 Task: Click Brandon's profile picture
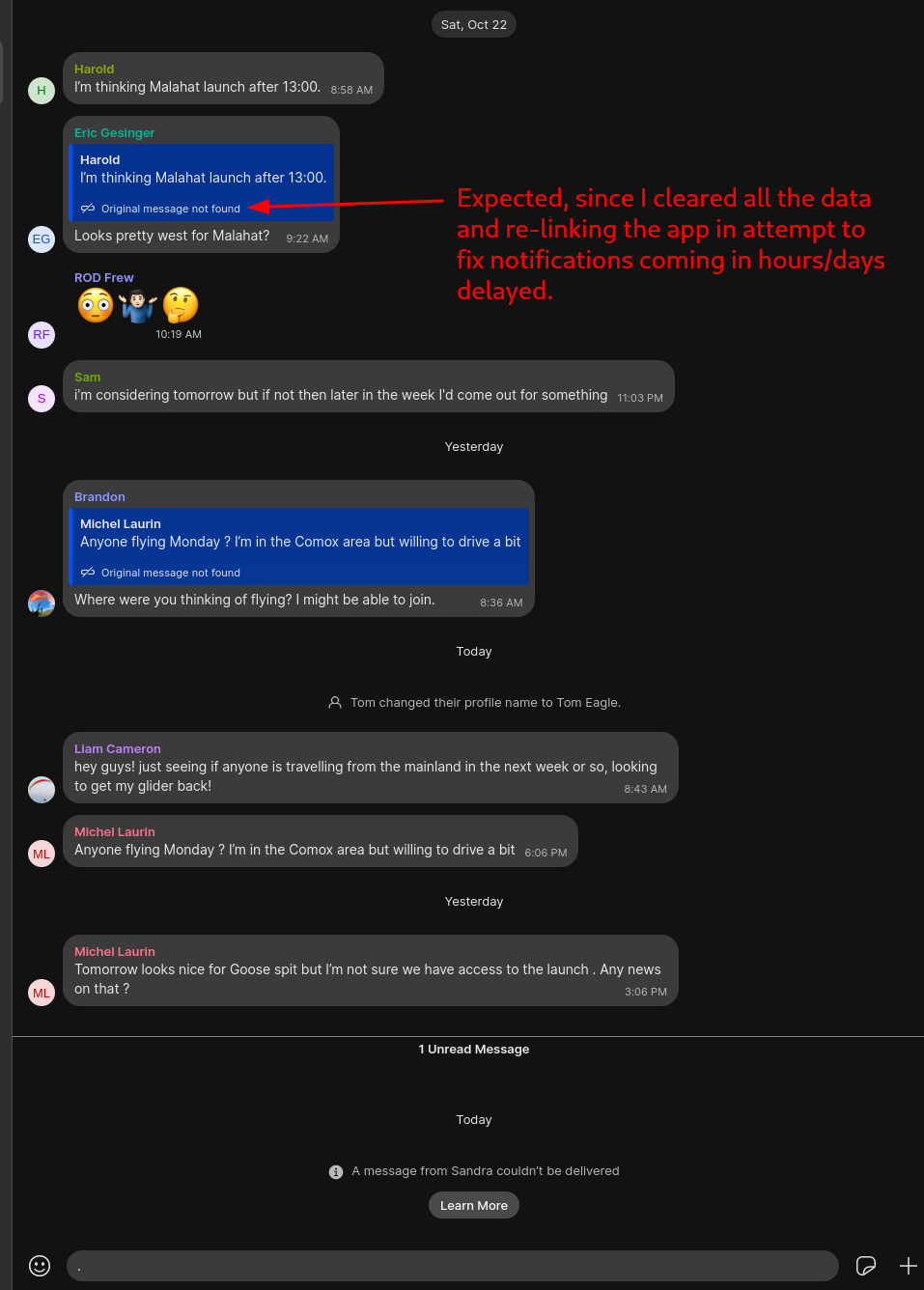coord(41,603)
